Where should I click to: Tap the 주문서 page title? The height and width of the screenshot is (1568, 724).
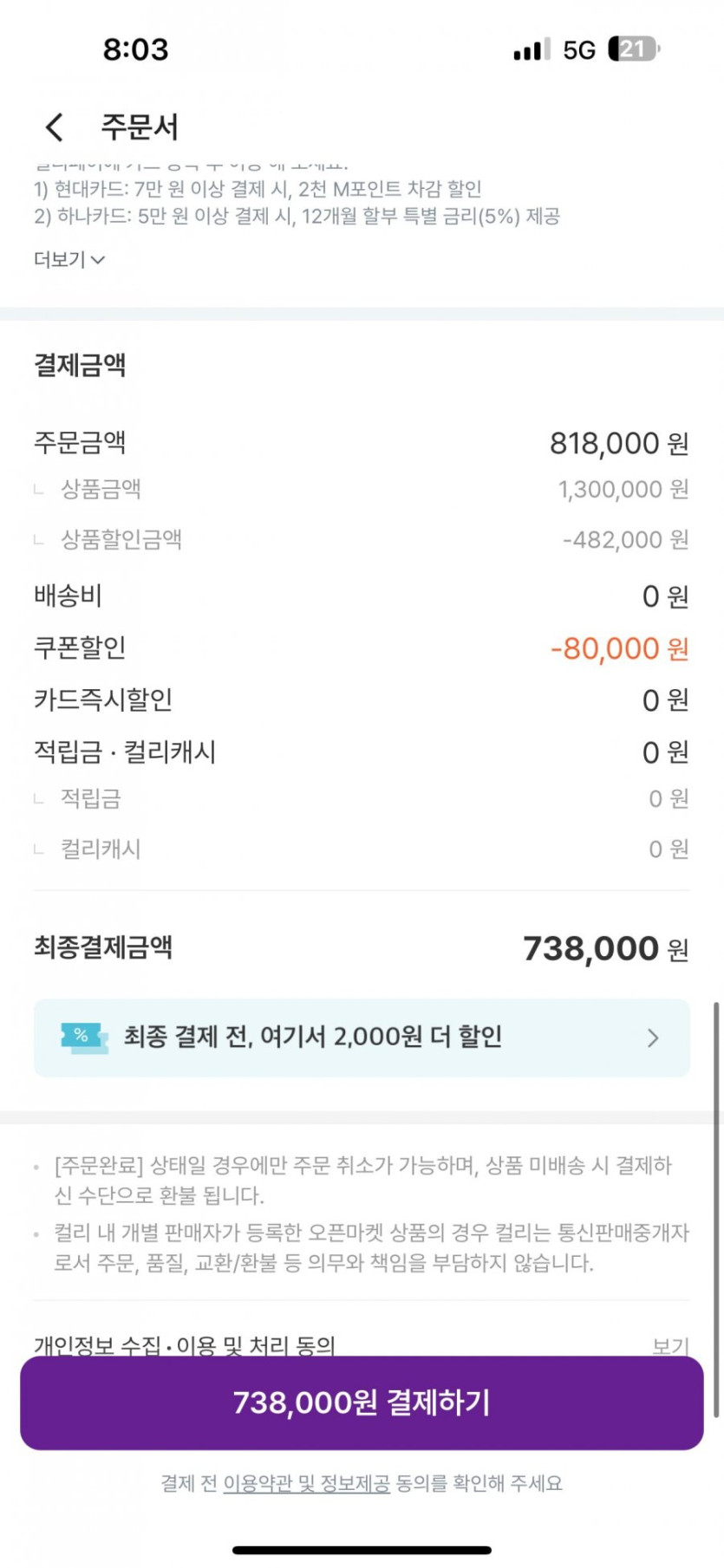pos(140,127)
